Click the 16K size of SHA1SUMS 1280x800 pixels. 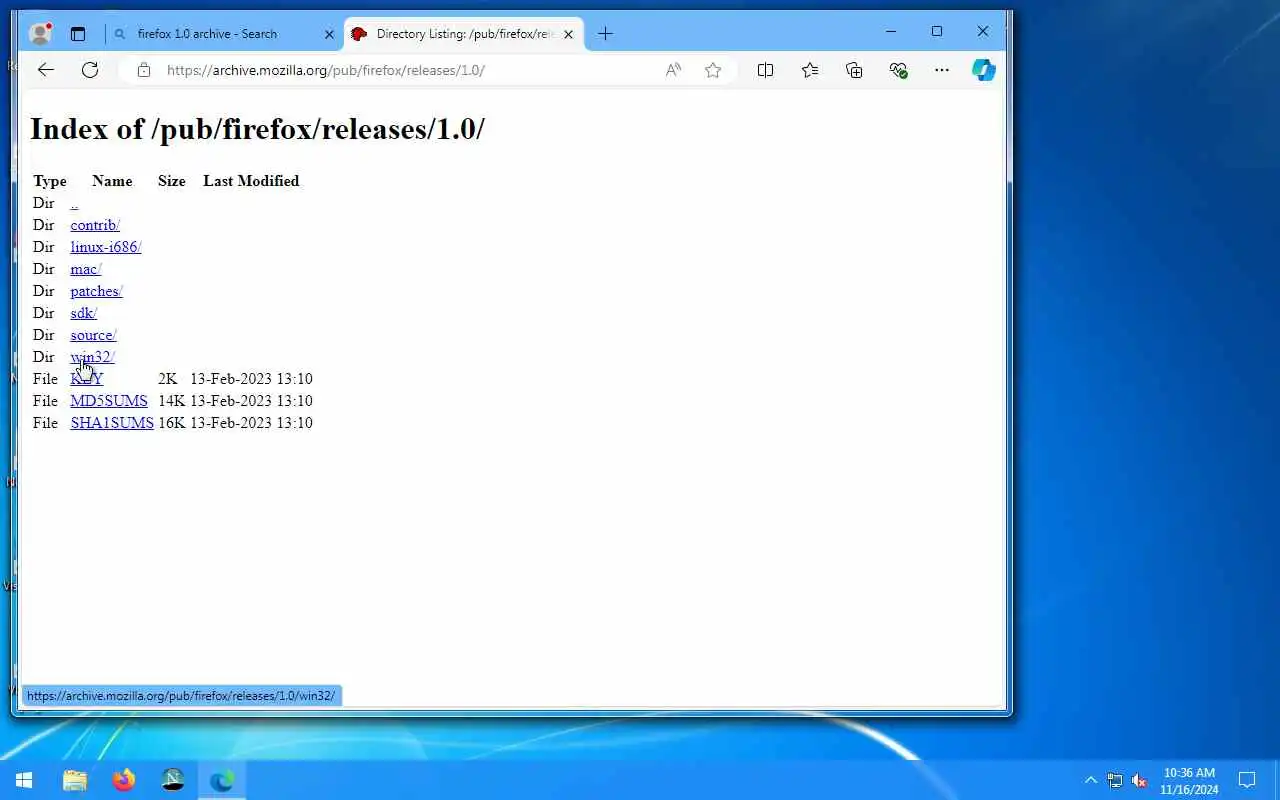(x=172, y=423)
